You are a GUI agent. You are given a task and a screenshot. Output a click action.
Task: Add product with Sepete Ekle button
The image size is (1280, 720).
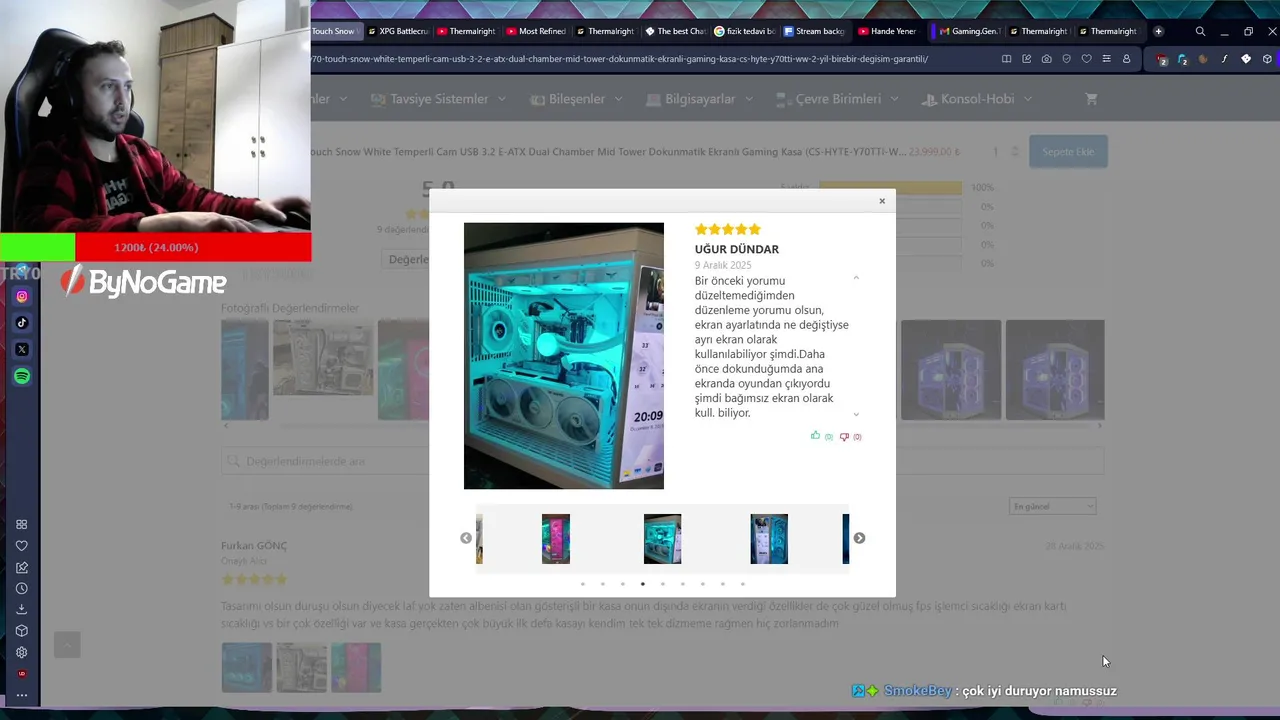pyautogui.click(x=1068, y=152)
